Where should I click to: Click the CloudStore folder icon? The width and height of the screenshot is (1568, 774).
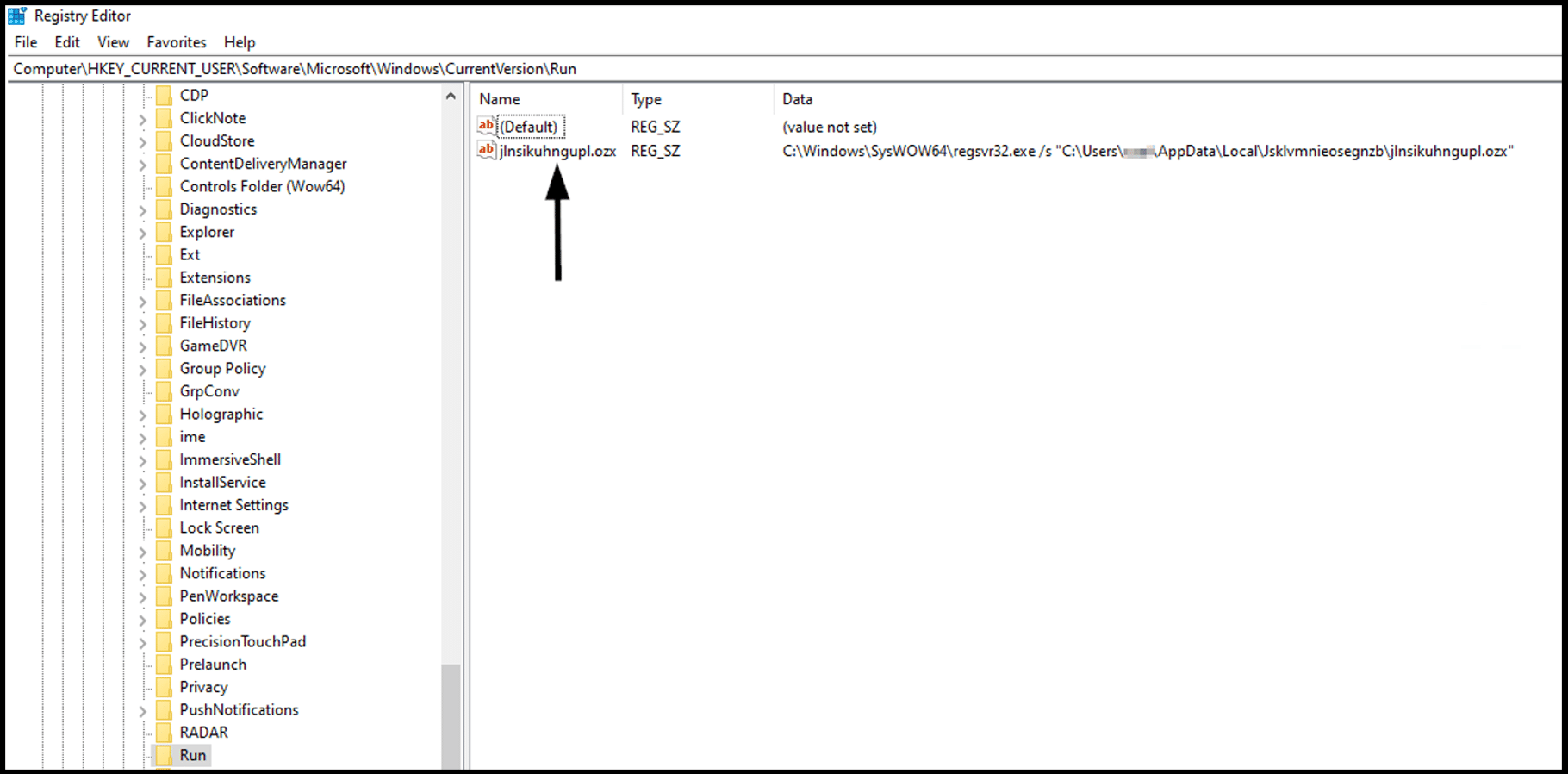(164, 140)
